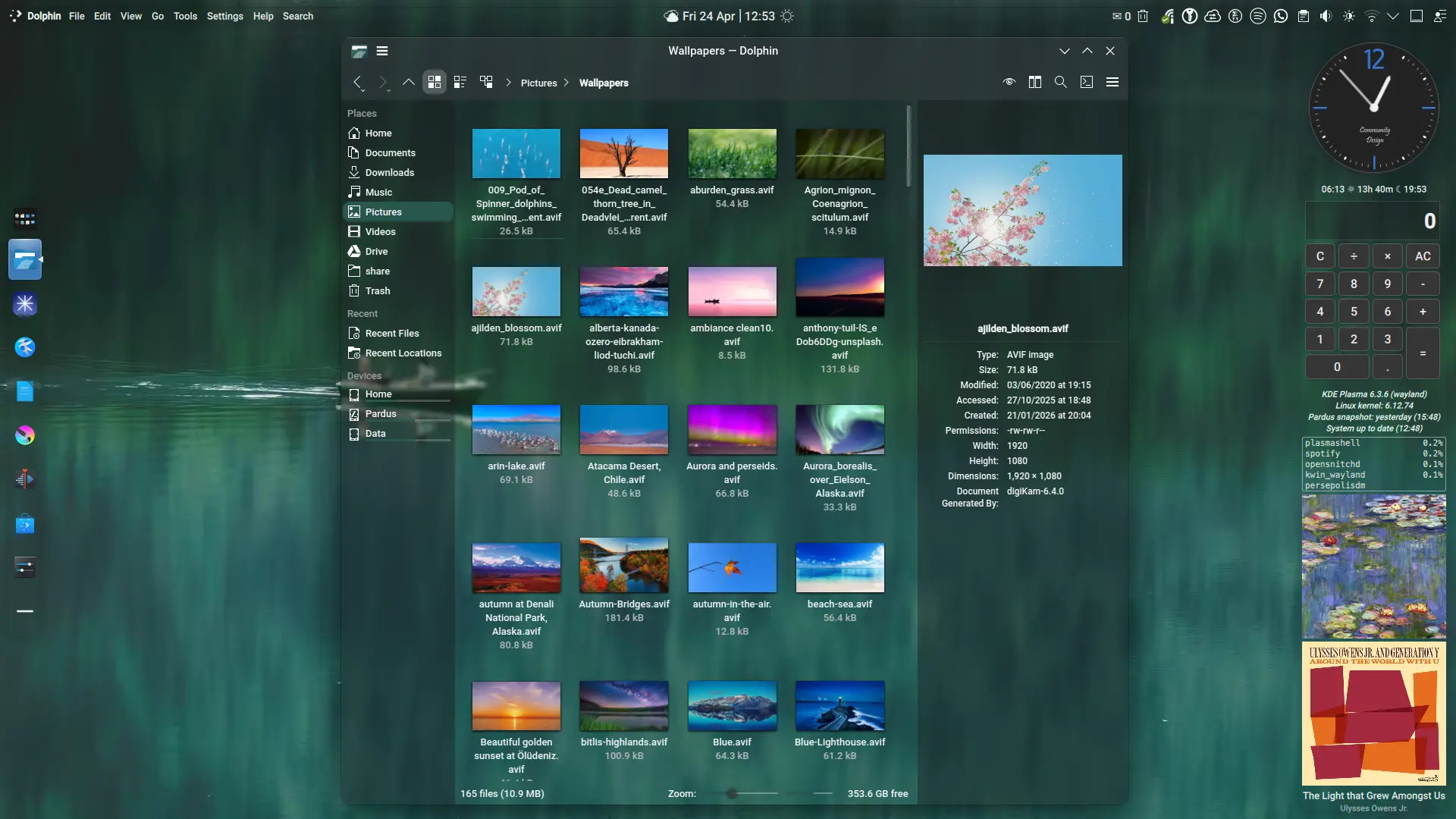Viewport: 1456px width, 819px height.
Task: Switch to Details tree view mode
Action: click(x=486, y=83)
